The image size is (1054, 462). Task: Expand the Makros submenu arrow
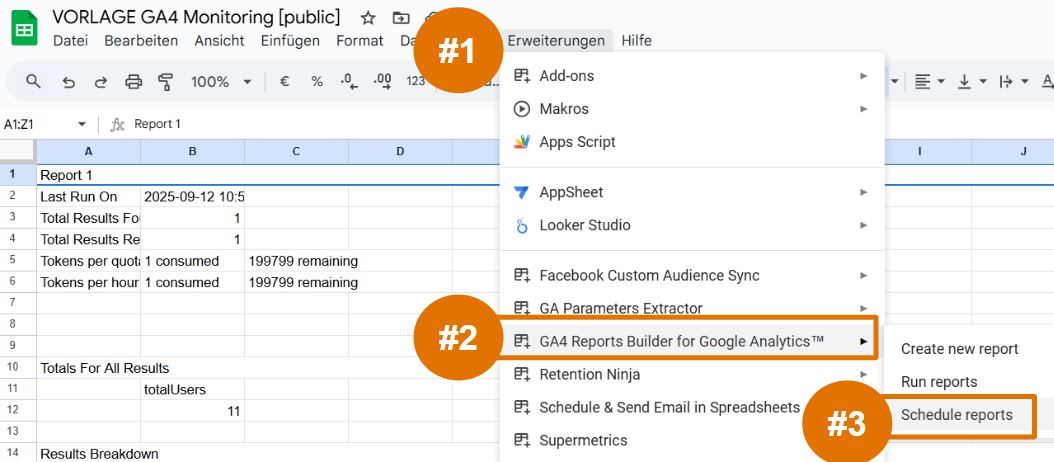tap(864, 109)
